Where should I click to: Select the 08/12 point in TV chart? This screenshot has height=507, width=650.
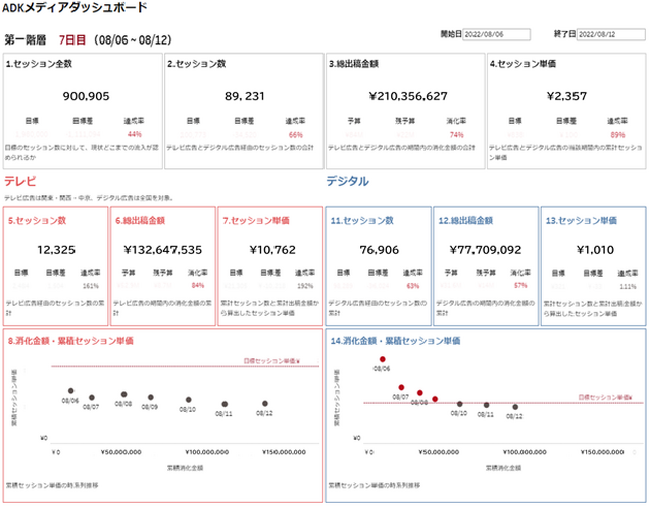coord(265,403)
